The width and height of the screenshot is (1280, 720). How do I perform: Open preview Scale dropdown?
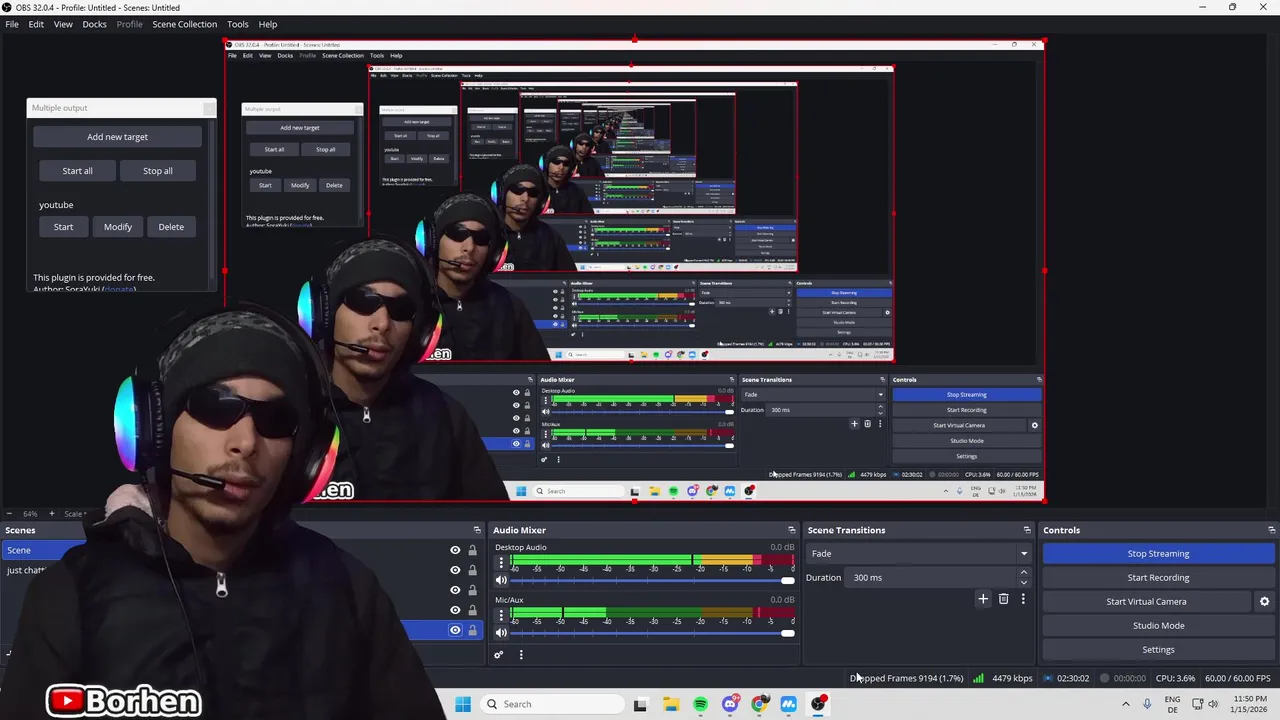coord(76,514)
